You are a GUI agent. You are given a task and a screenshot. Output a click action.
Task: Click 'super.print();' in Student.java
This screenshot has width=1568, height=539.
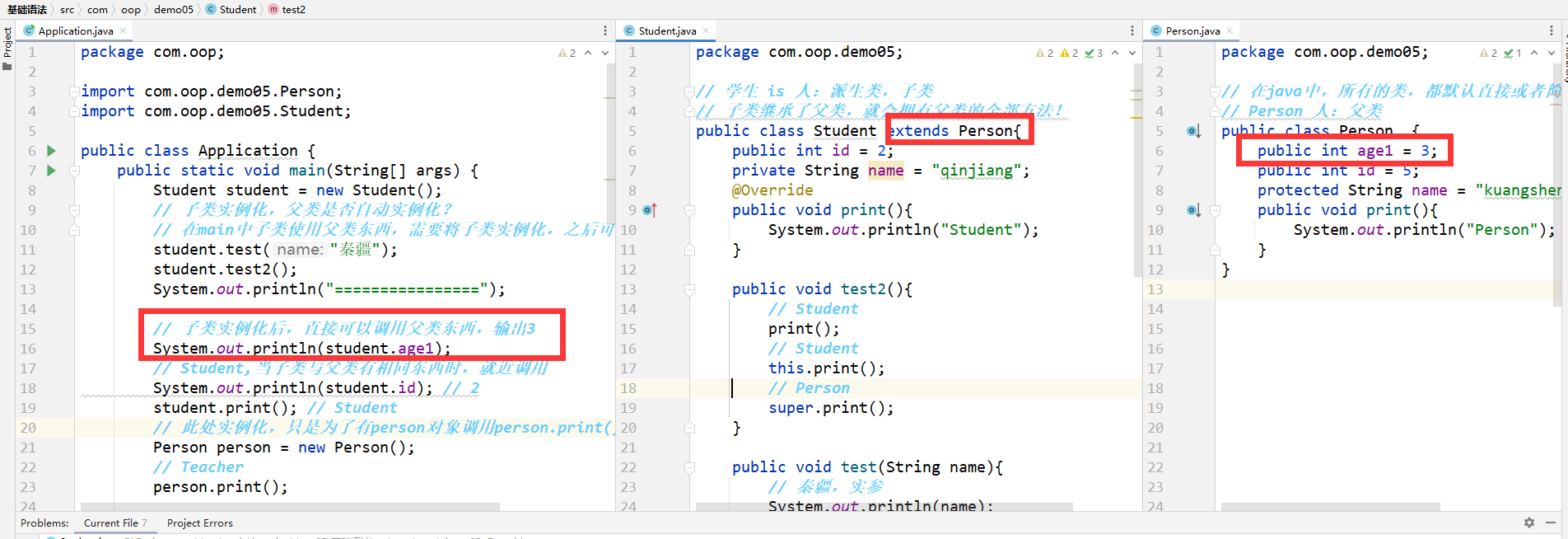point(831,408)
